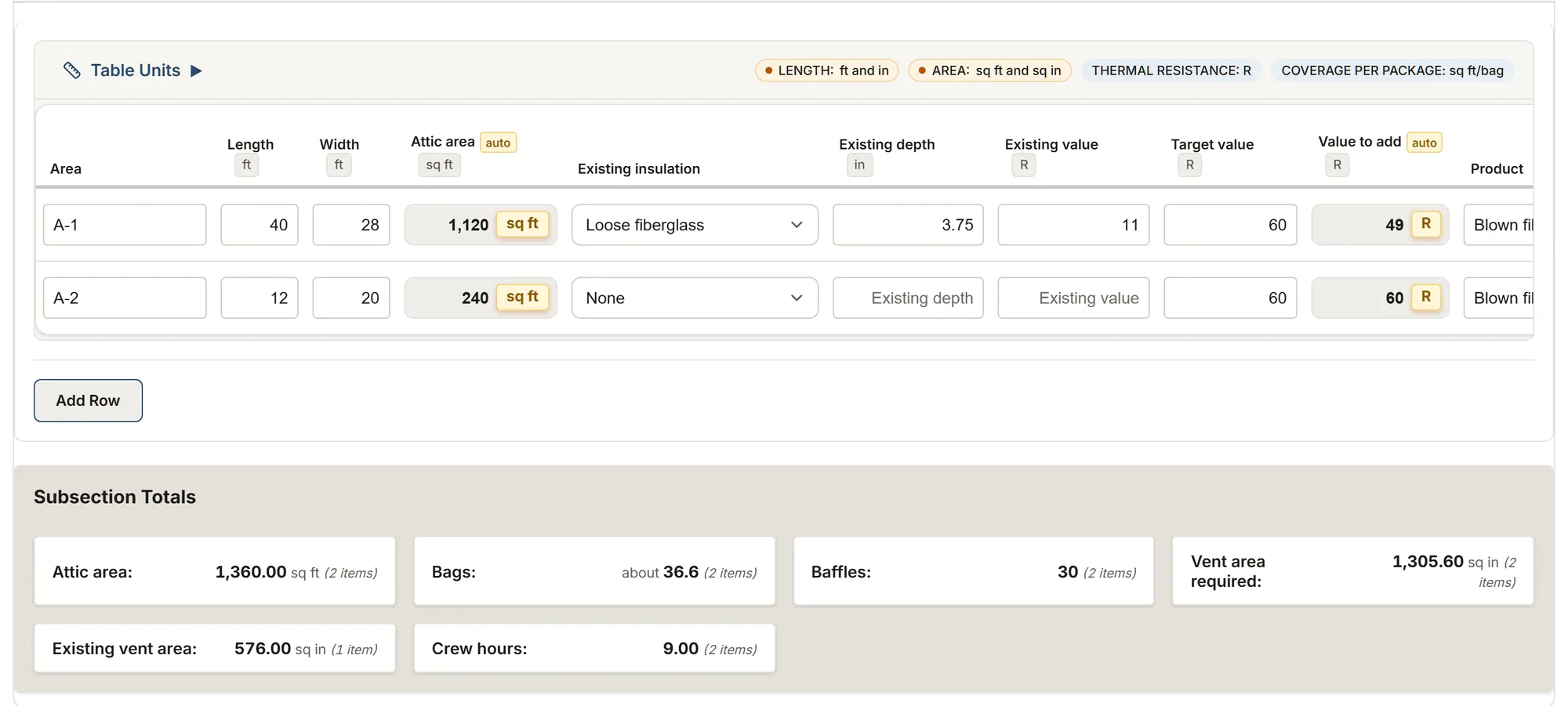Open the AREA: sq ft and sq in pill
1568x706 pixels.
(989, 71)
